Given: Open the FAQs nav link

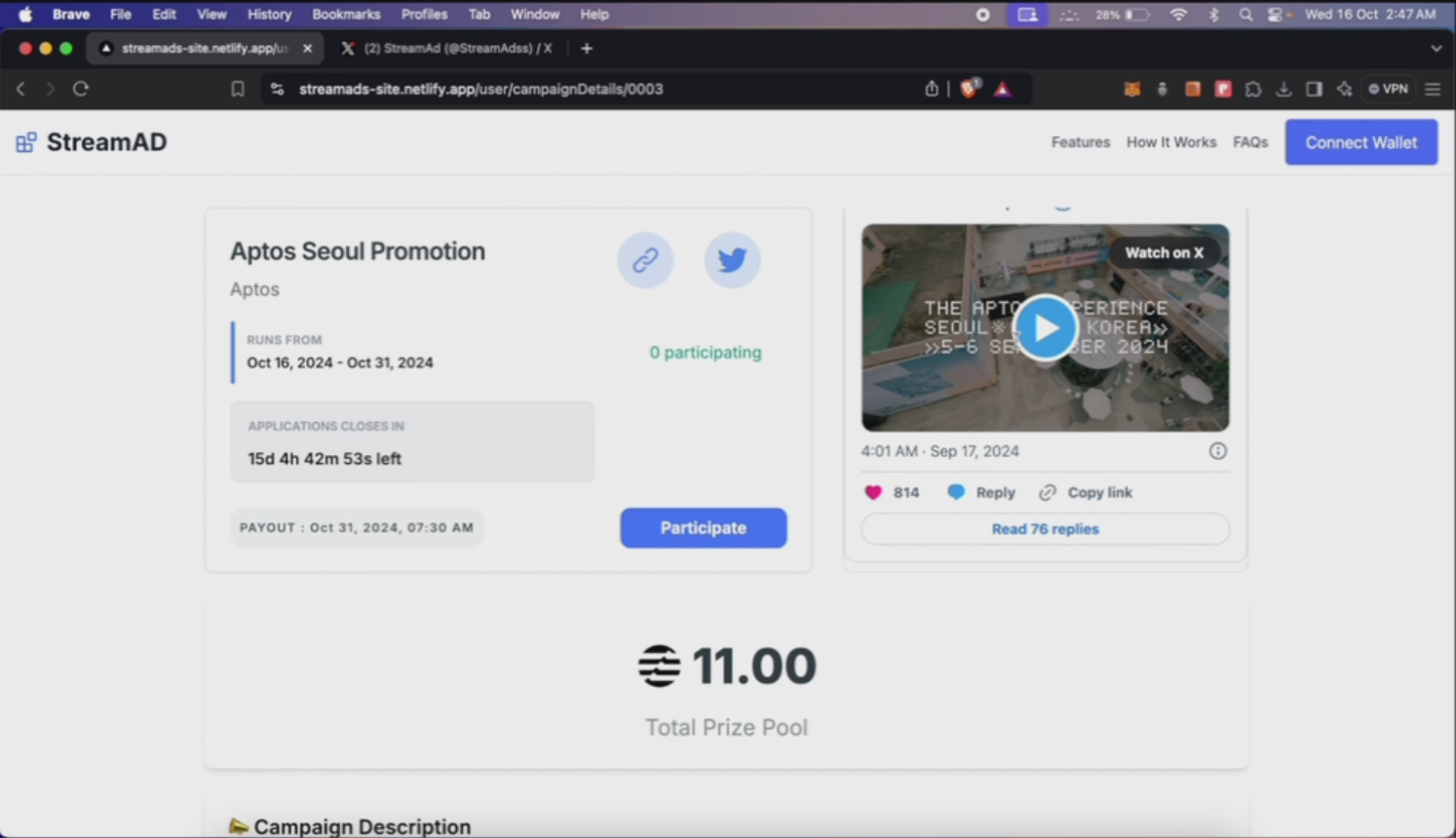Looking at the screenshot, I should 1249,142.
